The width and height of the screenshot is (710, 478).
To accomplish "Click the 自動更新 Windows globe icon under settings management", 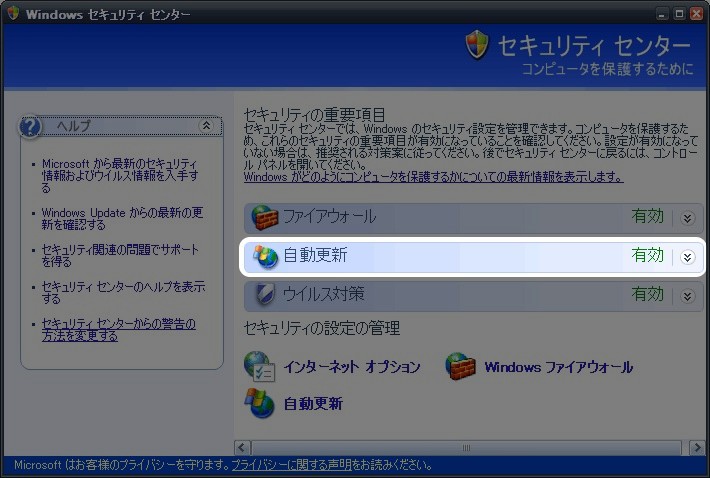I will pyautogui.click(x=259, y=402).
